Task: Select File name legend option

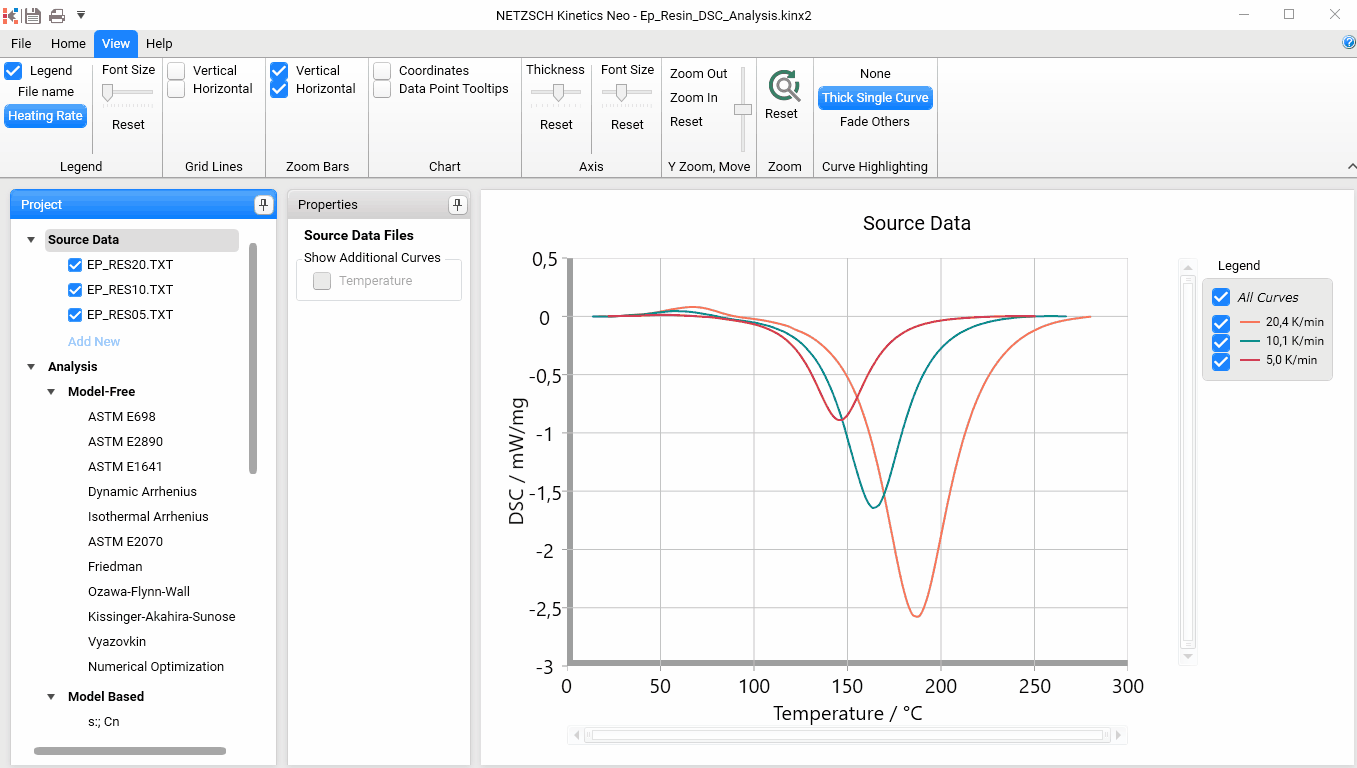Action: point(46,92)
